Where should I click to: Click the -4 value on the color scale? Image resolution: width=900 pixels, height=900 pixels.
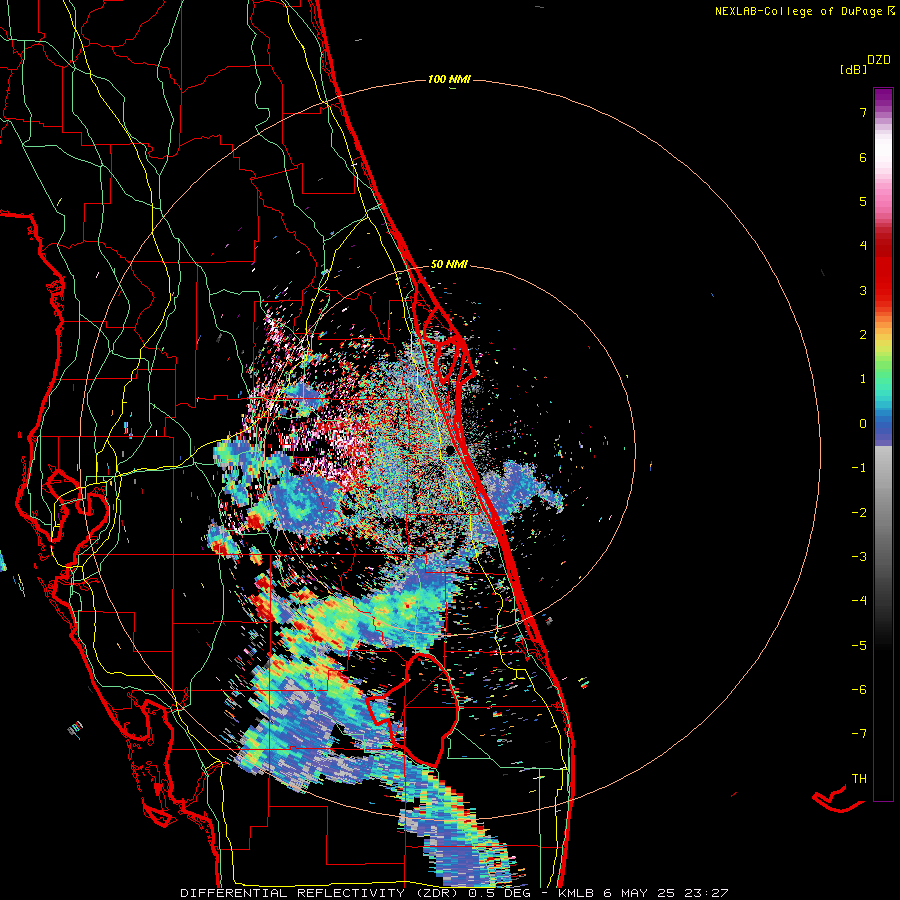[859, 601]
